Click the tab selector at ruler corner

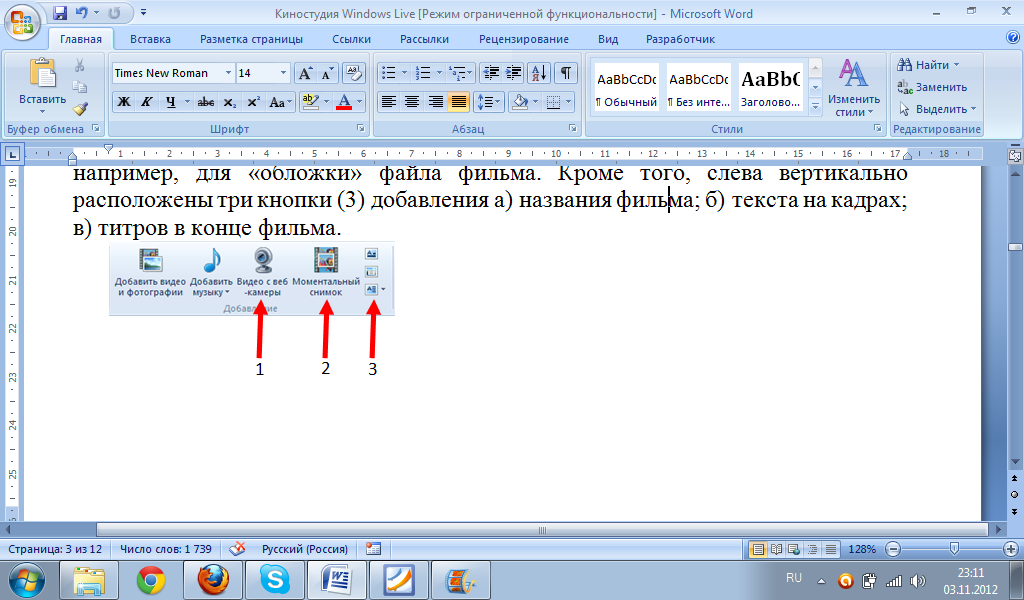point(12,155)
